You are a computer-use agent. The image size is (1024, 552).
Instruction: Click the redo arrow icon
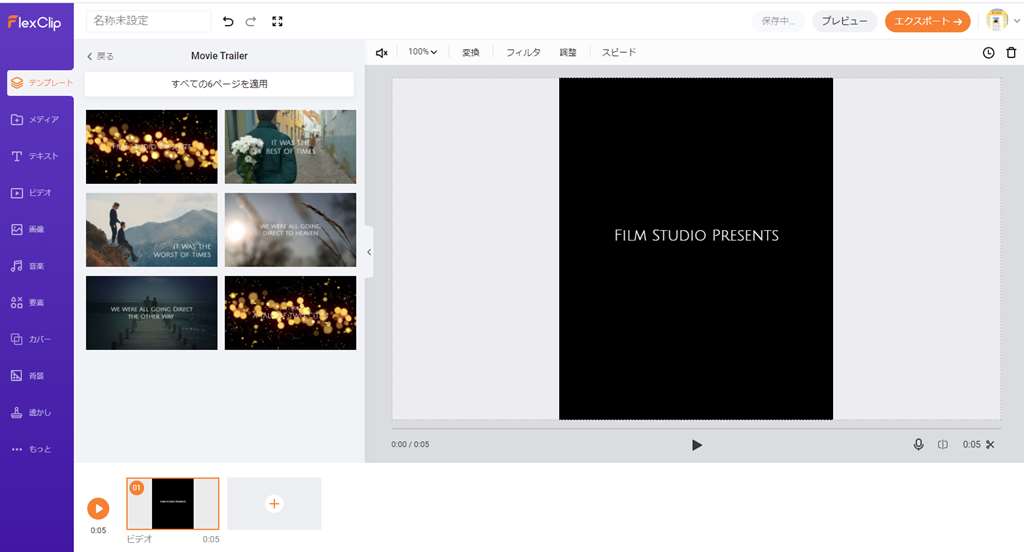[251, 21]
